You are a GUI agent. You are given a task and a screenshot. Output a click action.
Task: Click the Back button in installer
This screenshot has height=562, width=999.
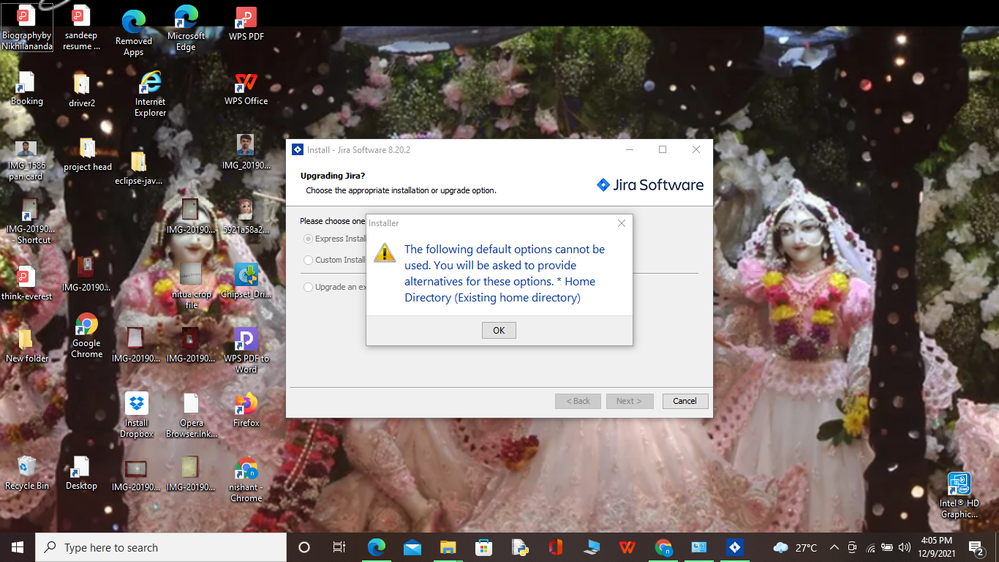point(578,401)
